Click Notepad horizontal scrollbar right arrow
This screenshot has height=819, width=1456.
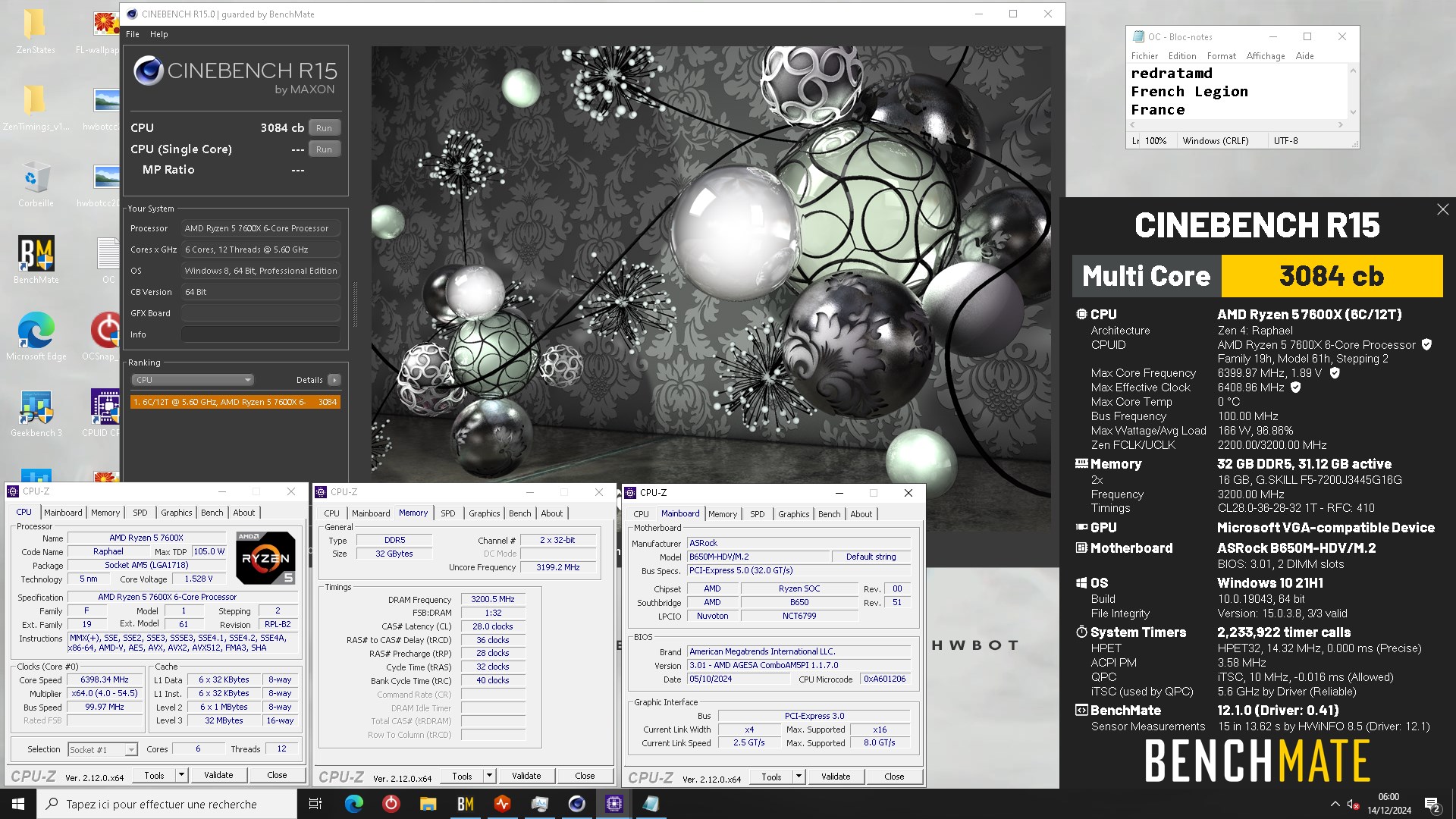1340,124
